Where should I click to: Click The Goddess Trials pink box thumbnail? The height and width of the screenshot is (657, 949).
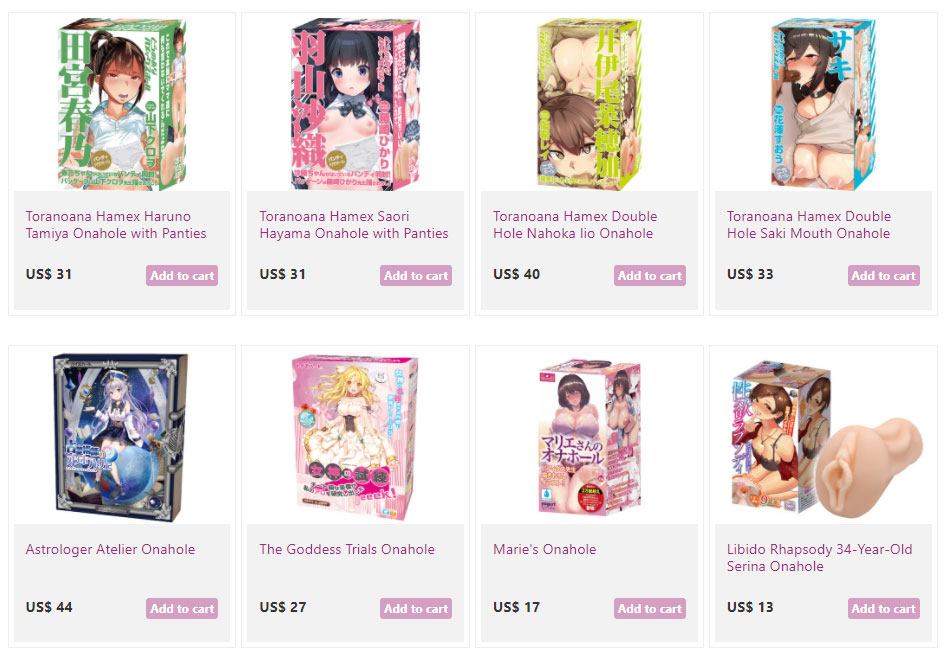355,437
